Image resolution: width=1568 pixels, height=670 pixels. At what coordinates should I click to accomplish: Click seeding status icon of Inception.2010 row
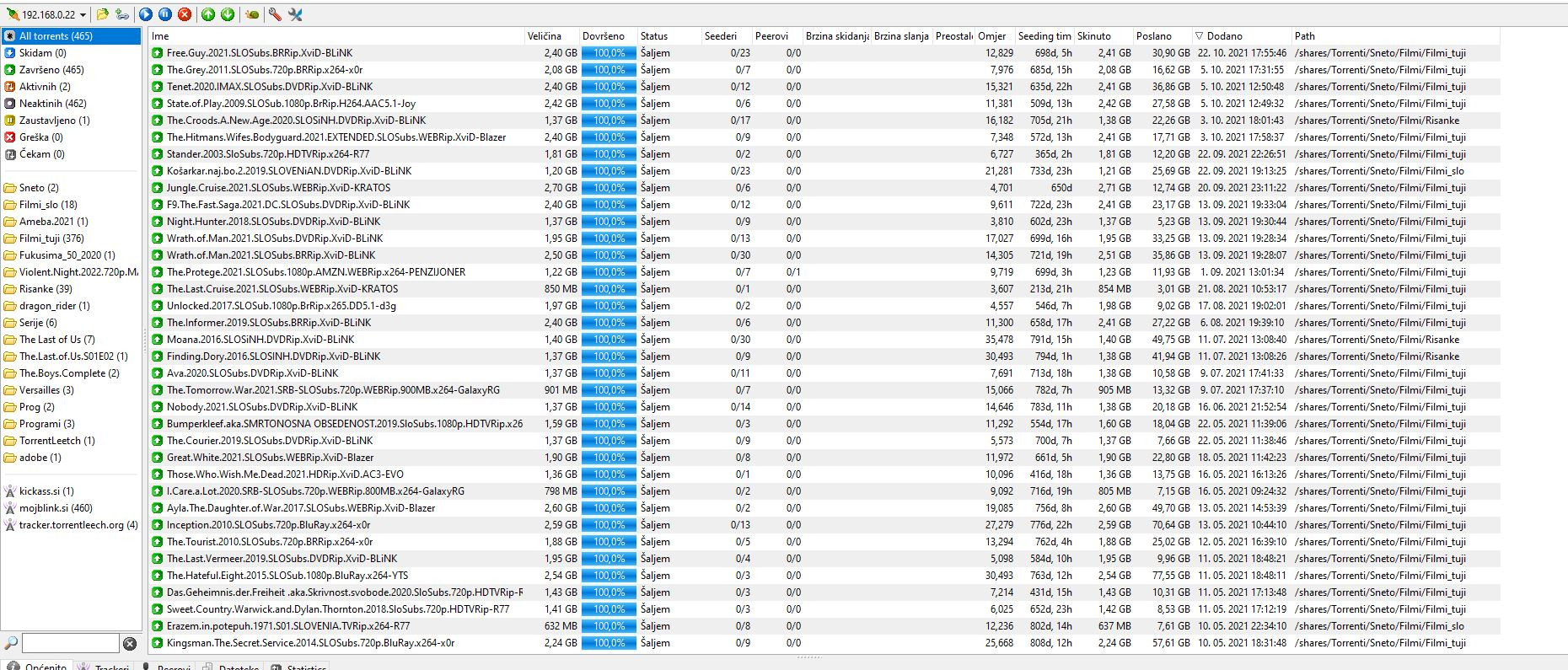click(x=158, y=525)
